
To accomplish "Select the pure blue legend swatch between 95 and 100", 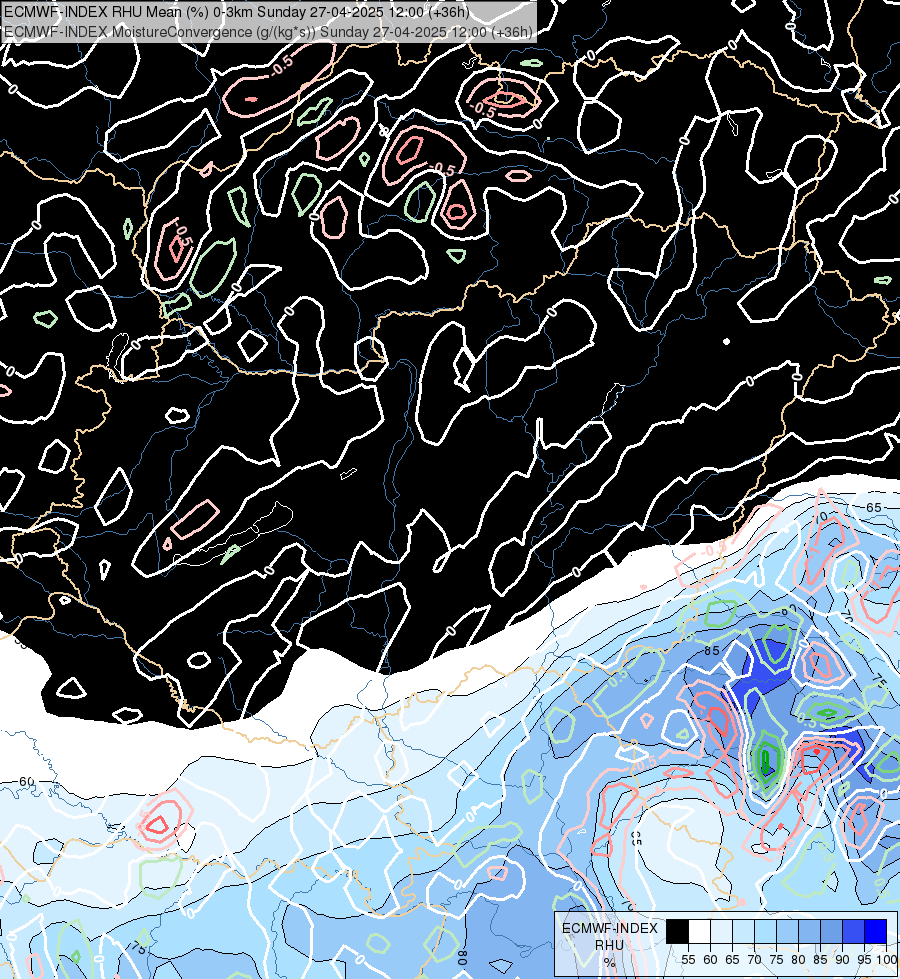I will [x=875, y=931].
